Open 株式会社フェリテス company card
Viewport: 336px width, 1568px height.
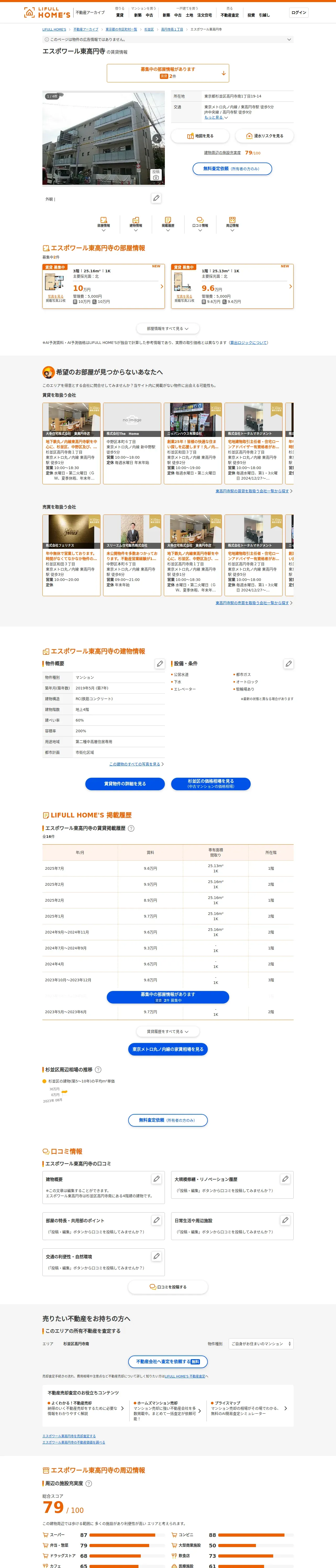pyautogui.click(x=71, y=555)
